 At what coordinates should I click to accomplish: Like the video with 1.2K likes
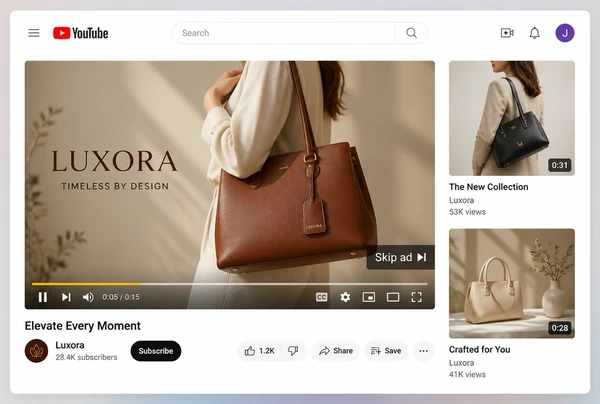click(x=259, y=351)
